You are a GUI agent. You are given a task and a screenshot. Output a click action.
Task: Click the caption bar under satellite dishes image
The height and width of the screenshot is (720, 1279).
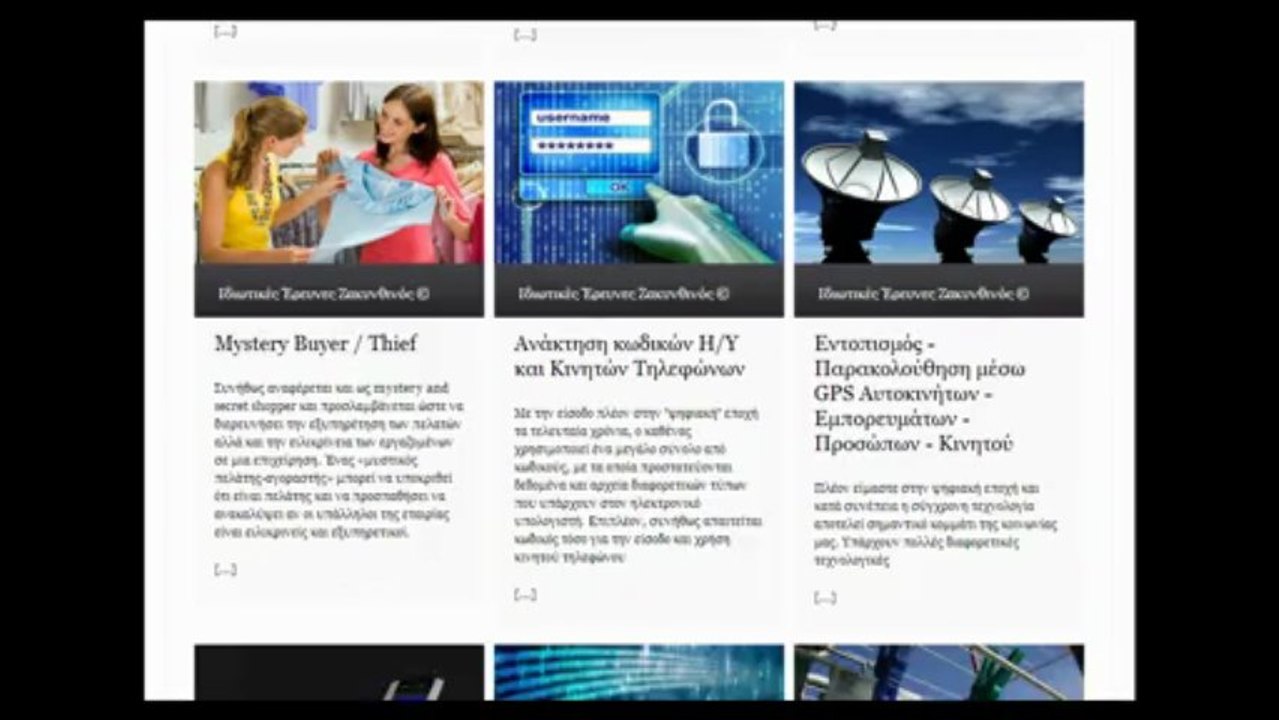tap(939, 291)
